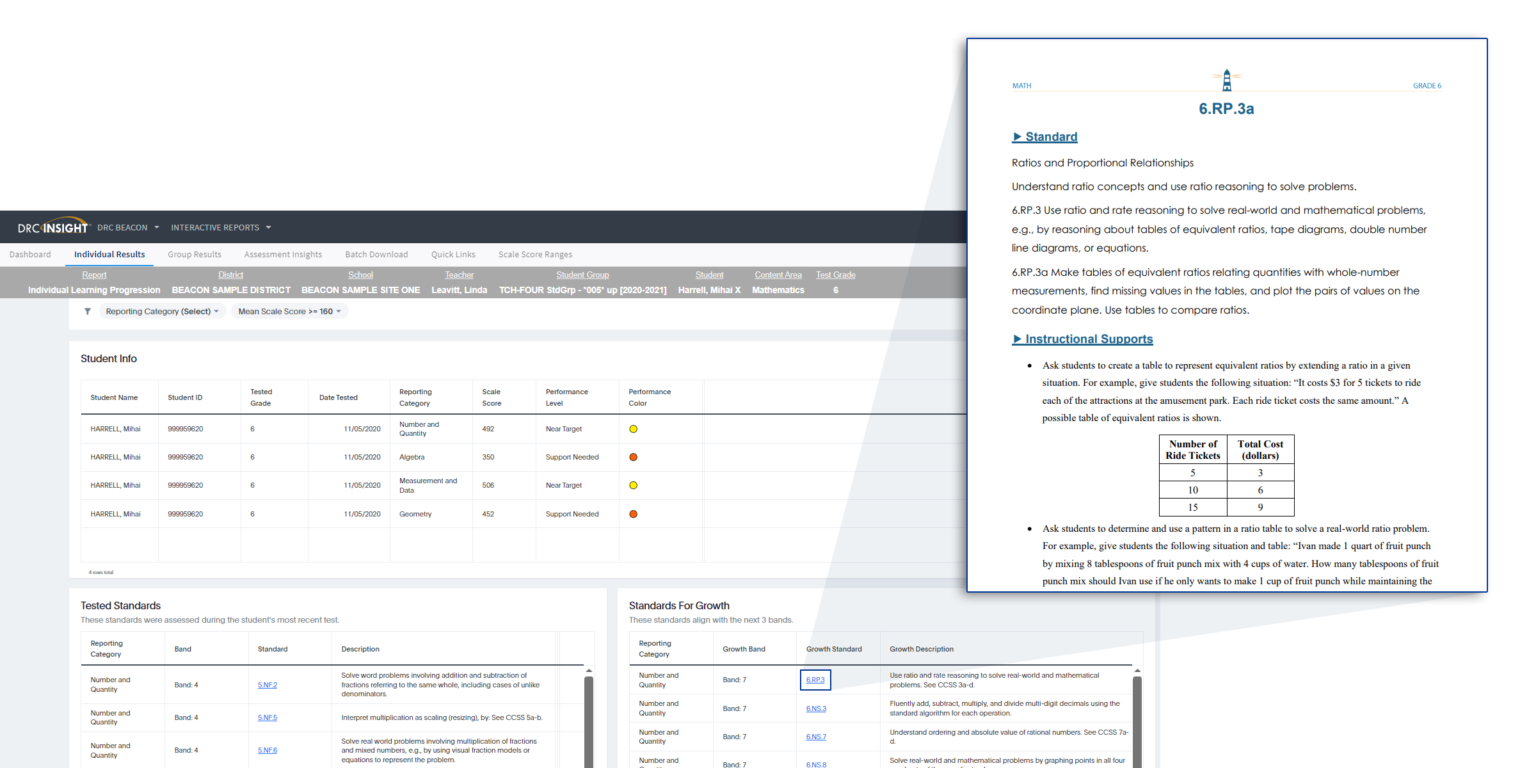Screen dimensions: 1536x768
Task: Open the INTERACTIVE REPORTS dropdown menu
Action: click(x=221, y=227)
